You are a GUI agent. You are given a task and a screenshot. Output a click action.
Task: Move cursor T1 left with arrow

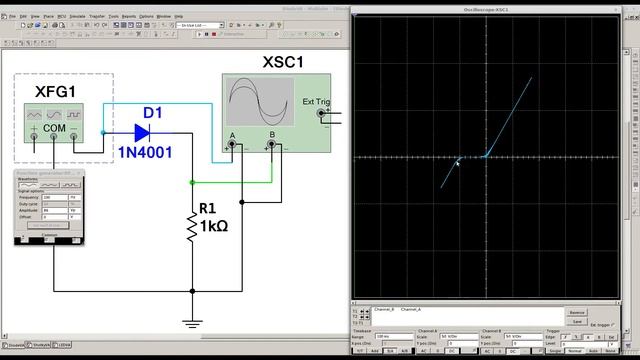click(362, 311)
